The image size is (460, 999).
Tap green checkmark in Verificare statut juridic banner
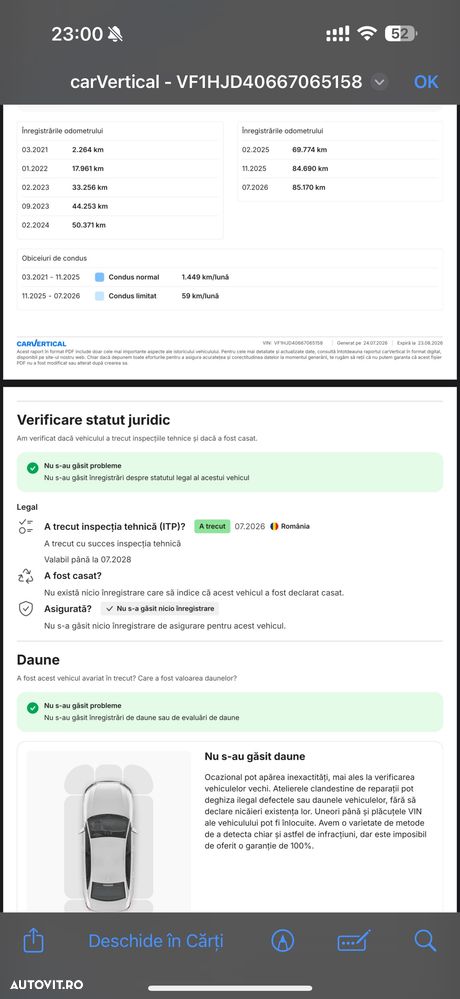coord(32,468)
